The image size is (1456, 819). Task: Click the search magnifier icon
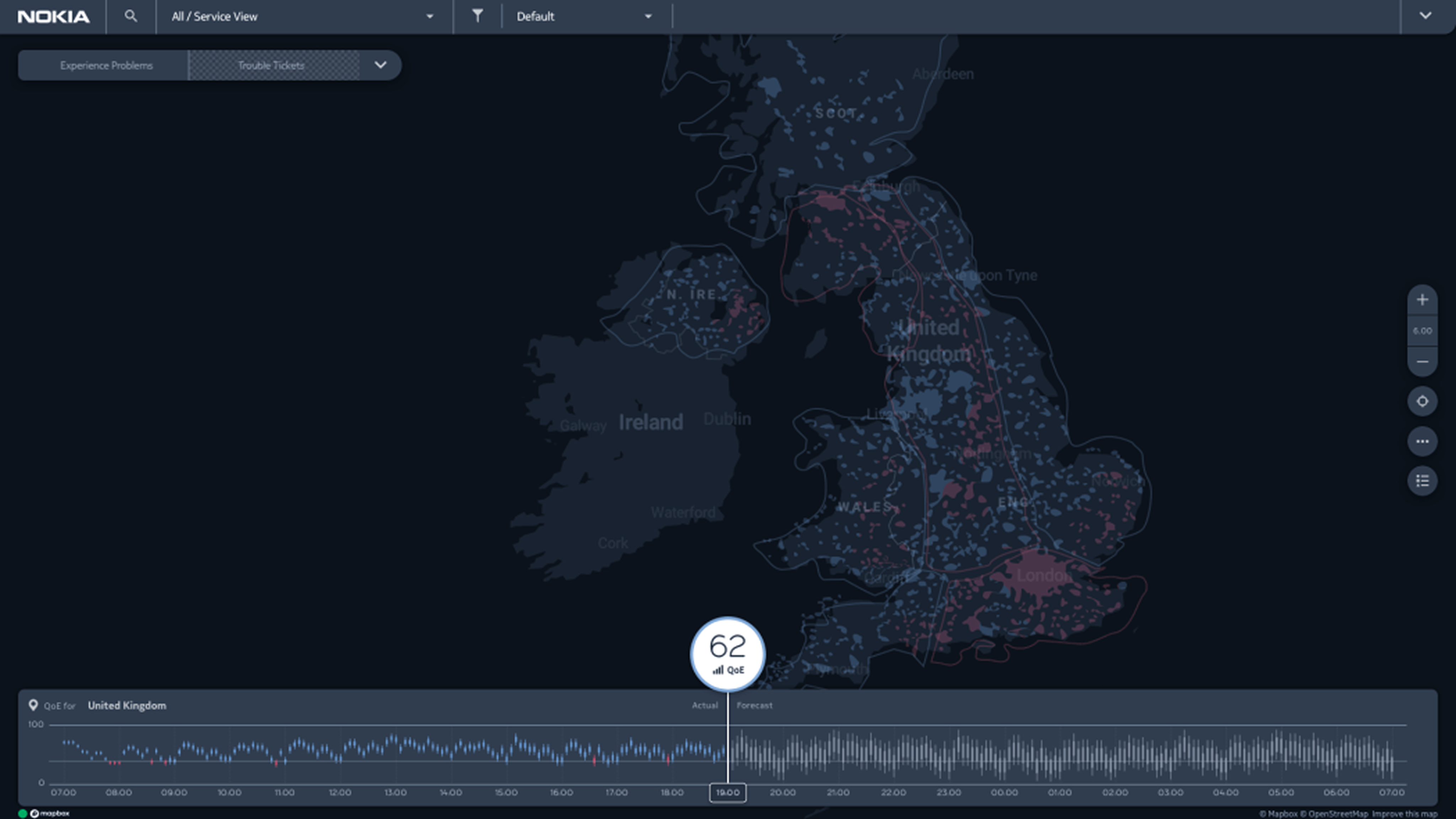coord(130,16)
